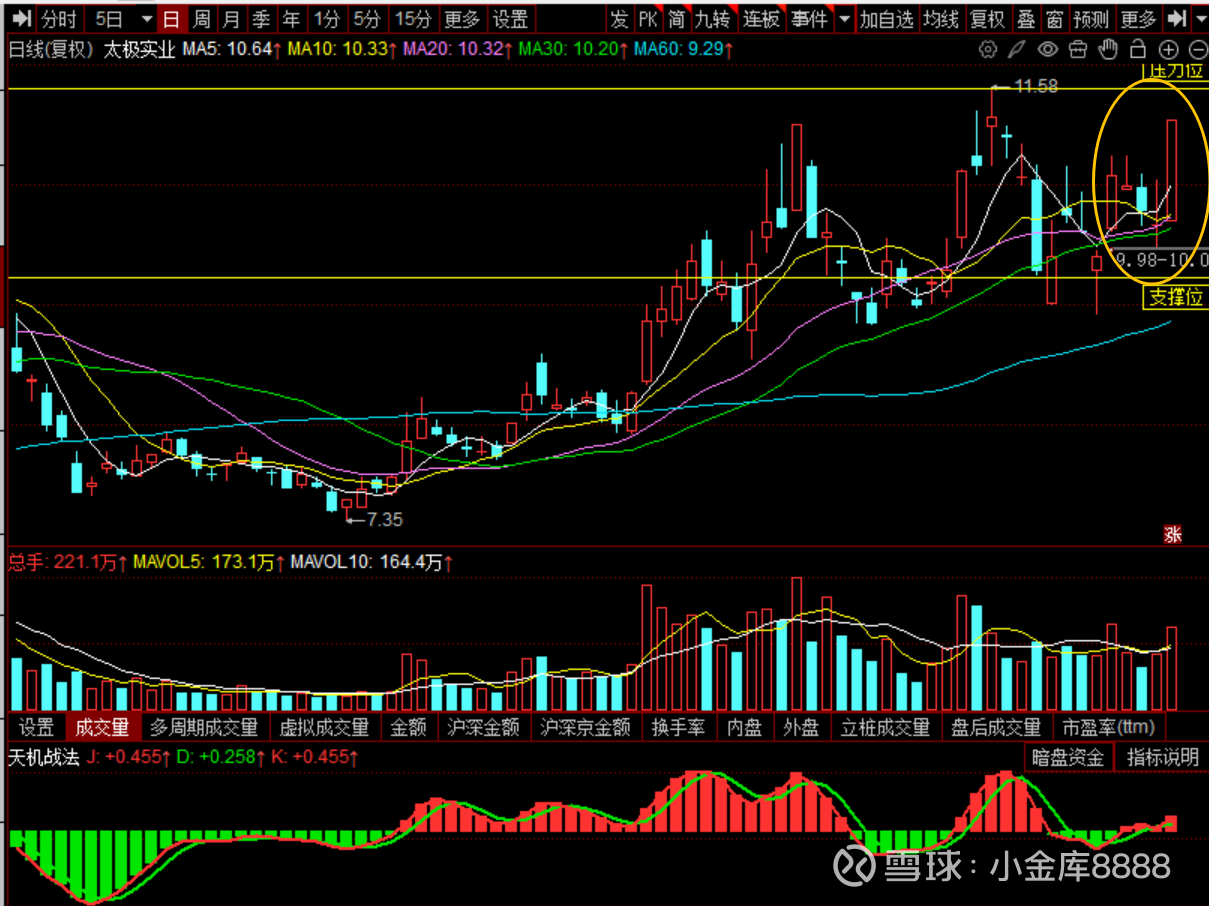
Task: Select 15分 fifteen-minute period
Action: pos(413,19)
